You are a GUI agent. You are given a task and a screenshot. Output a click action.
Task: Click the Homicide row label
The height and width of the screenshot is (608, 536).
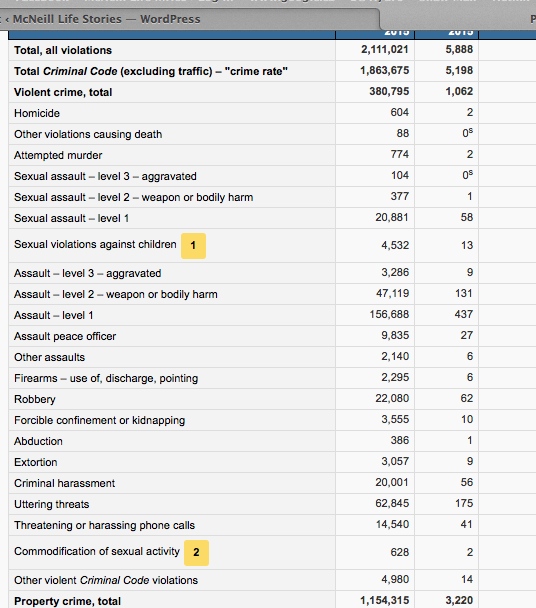pos(37,113)
